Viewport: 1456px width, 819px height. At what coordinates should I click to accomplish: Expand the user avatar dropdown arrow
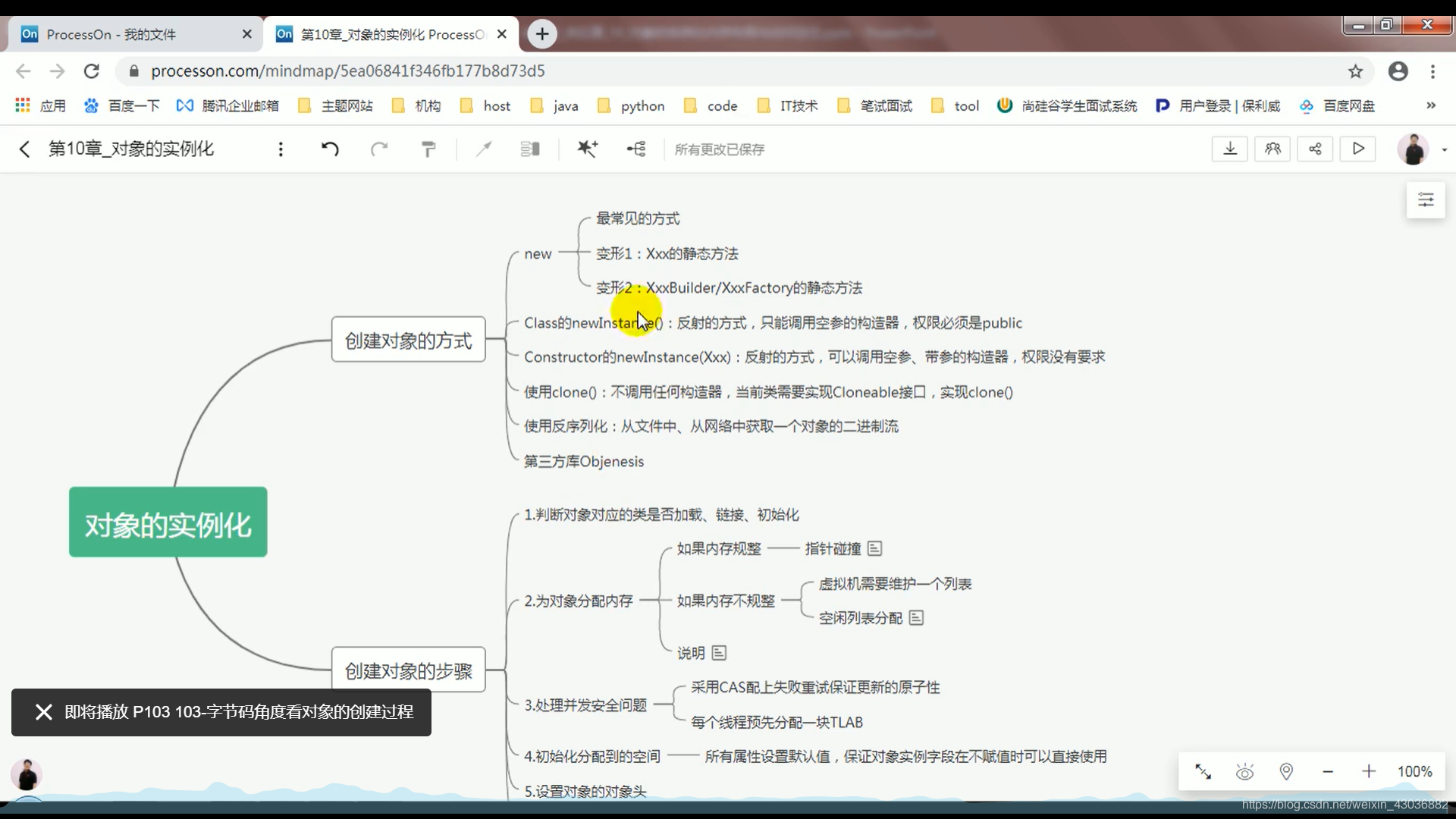1445,149
